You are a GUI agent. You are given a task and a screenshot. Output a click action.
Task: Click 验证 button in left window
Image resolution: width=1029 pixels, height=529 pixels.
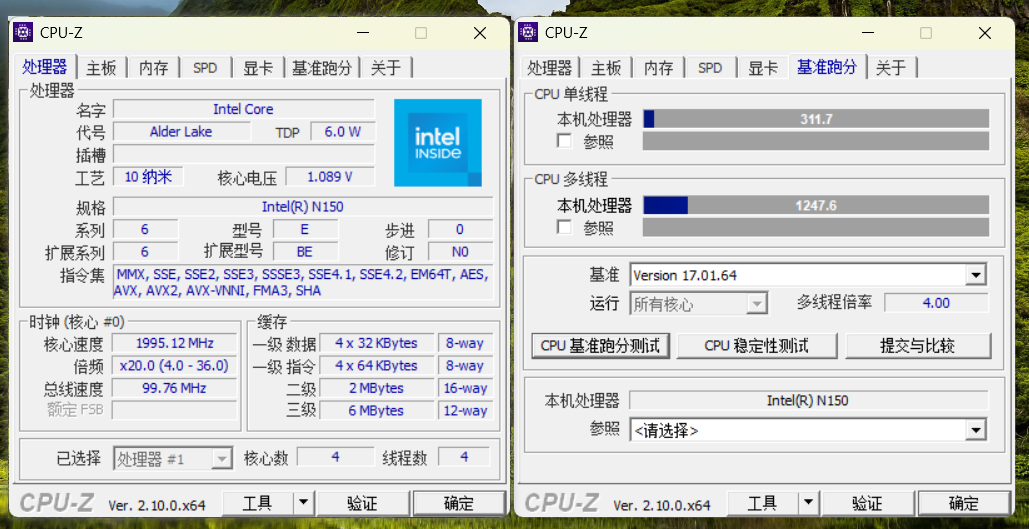pyautogui.click(x=362, y=503)
